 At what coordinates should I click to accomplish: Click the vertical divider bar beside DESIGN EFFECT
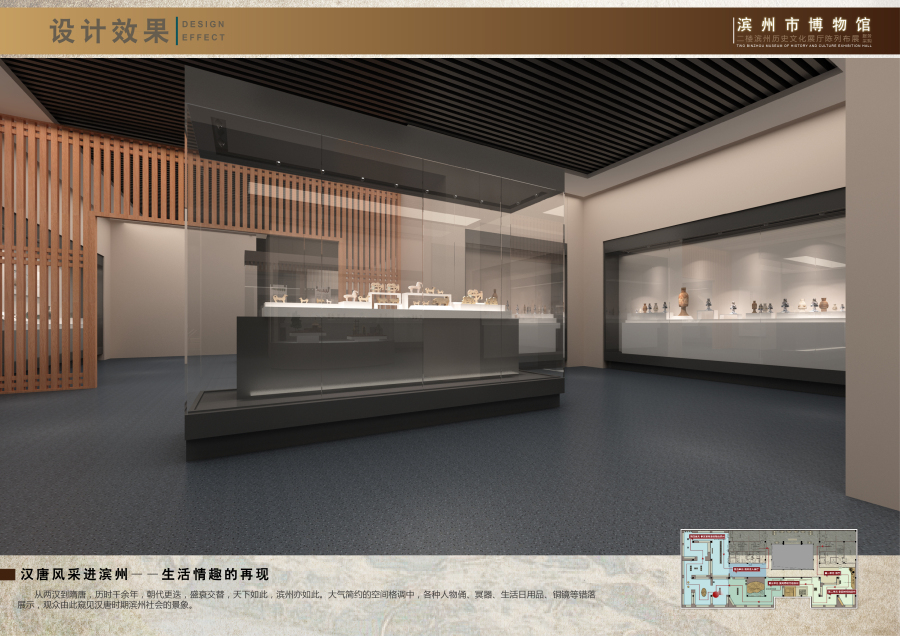(x=177, y=31)
